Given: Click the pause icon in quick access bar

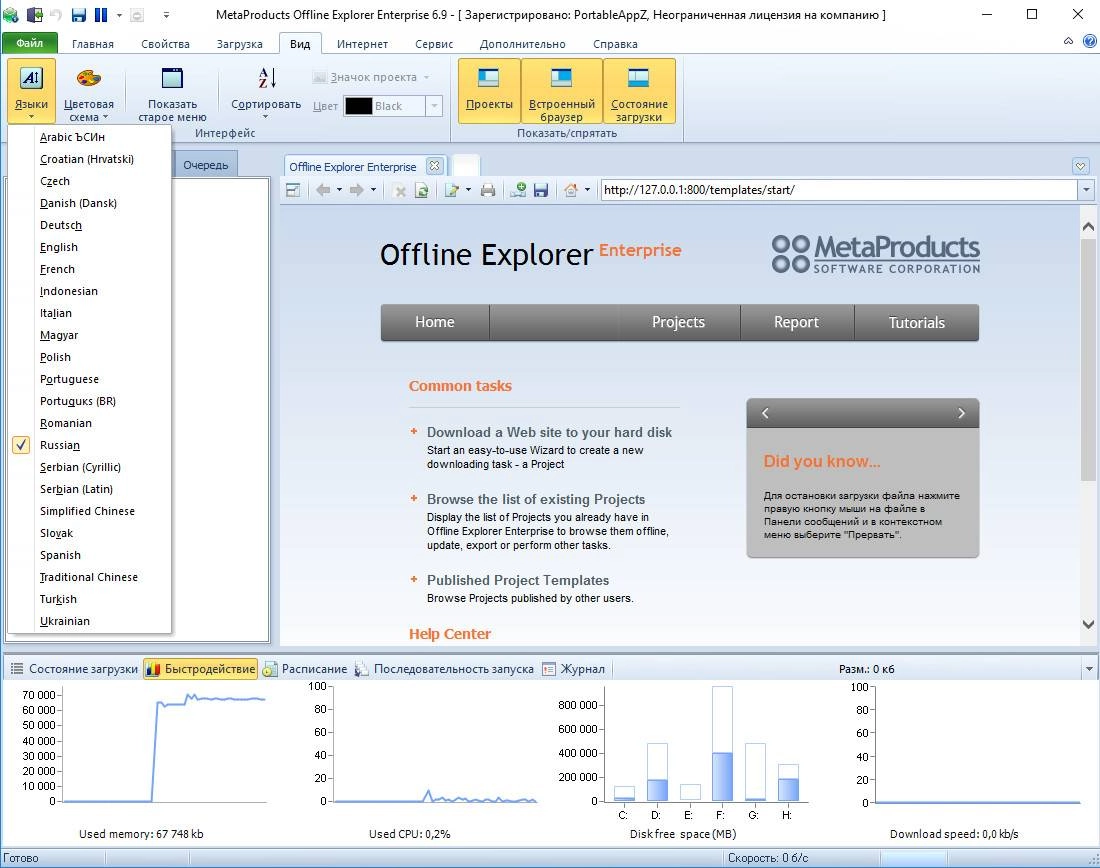Looking at the screenshot, I should tap(101, 14).
